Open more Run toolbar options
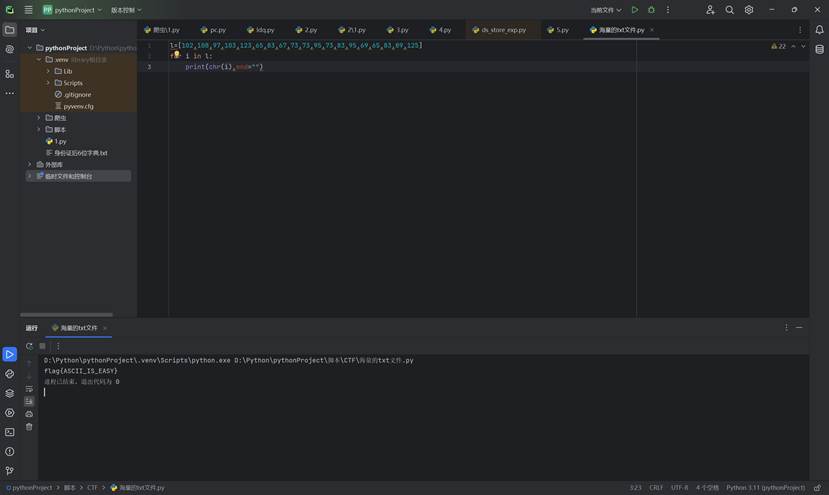This screenshot has width=829, height=495. coord(58,346)
